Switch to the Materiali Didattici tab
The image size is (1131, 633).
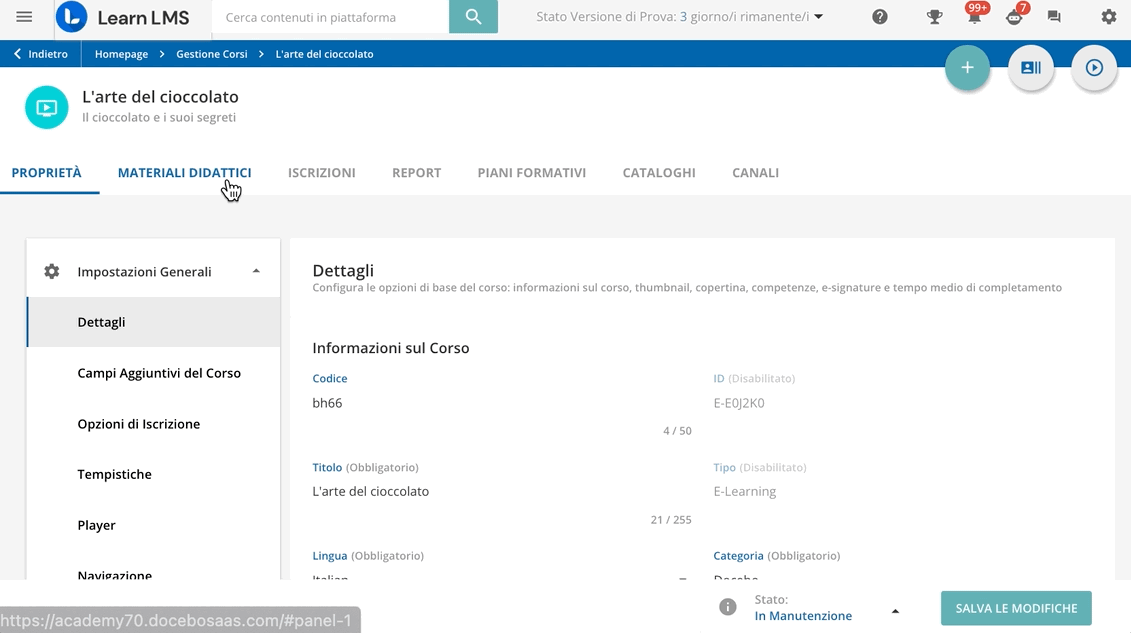coord(184,173)
